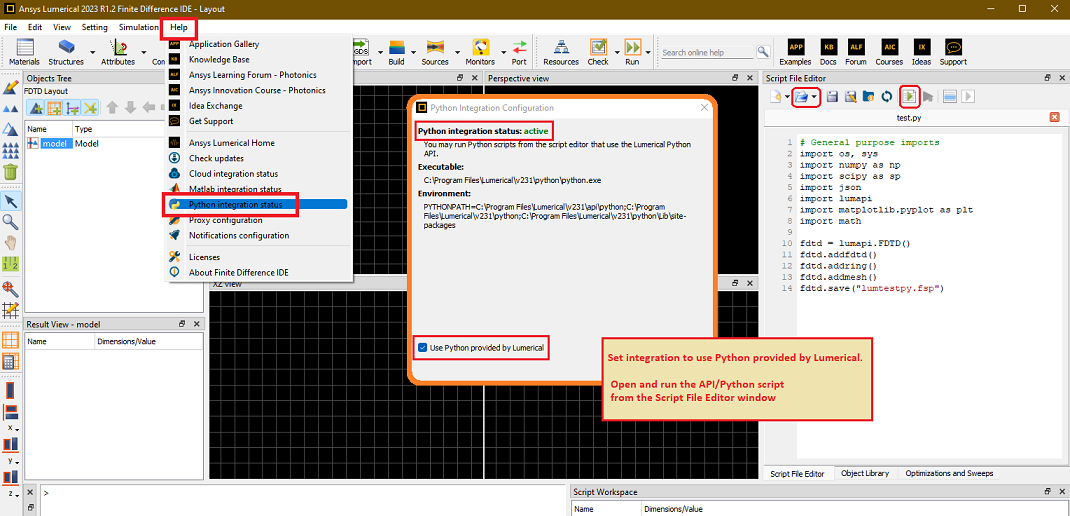Click the Save As script icon
The width and height of the screenshot is (1070, 516).
(x=850, y=97)
